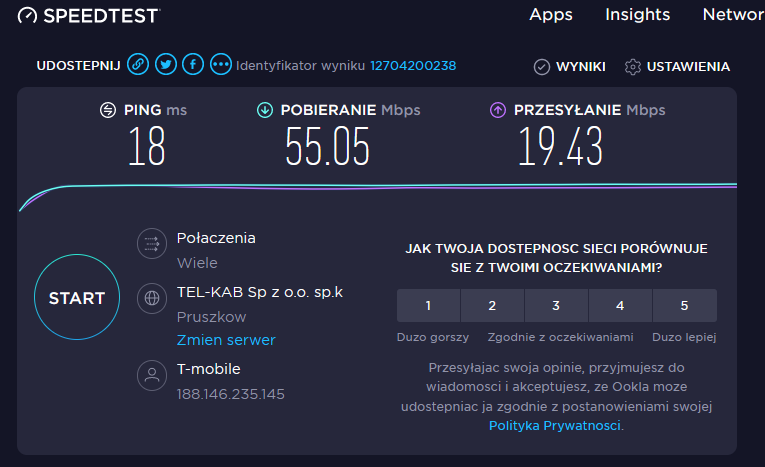Viewport: 765px width, 467px height.
Task: Click the Speedtest gauge logo
Action: pos(27,16)
